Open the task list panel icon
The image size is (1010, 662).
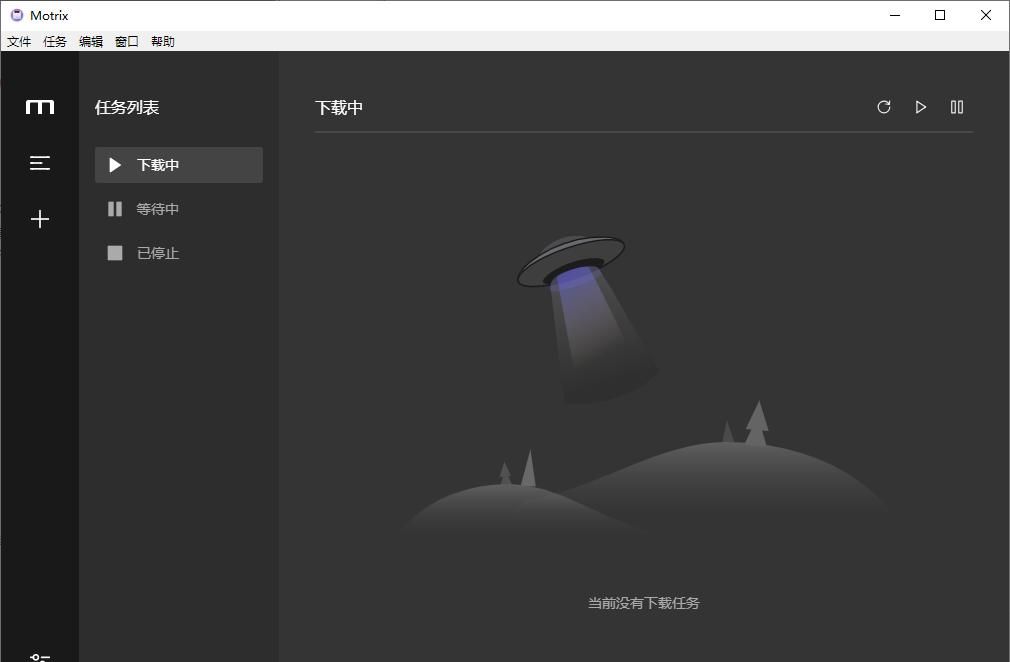[39, 162]
